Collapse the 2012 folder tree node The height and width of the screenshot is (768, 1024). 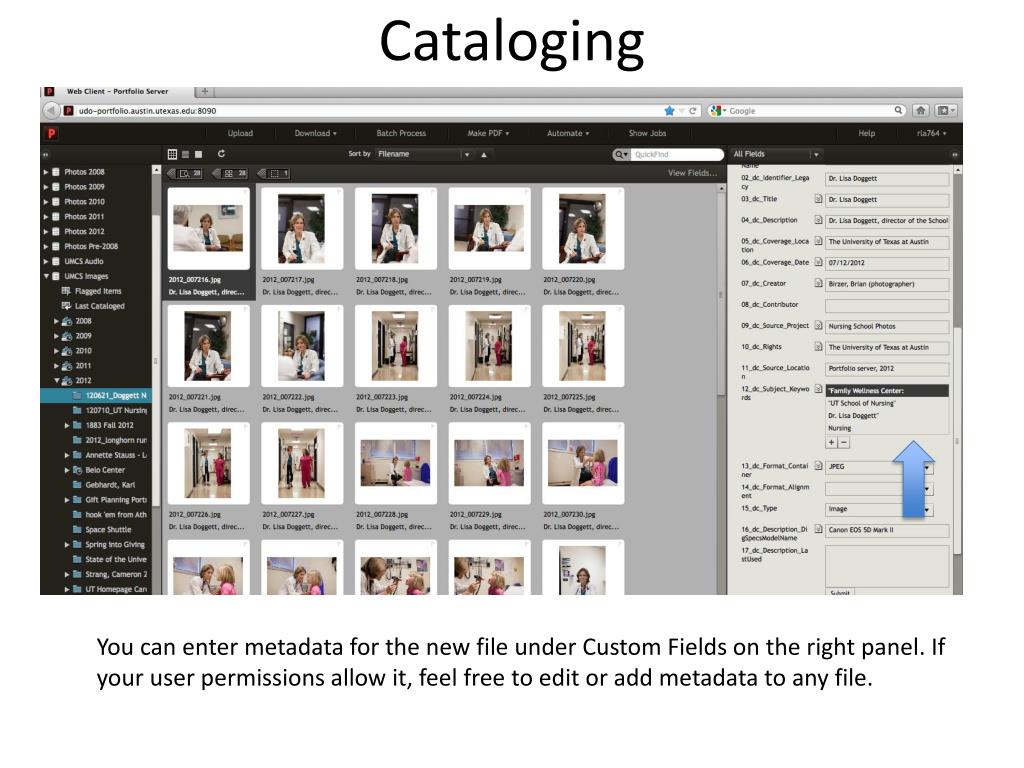coord(57,380)
